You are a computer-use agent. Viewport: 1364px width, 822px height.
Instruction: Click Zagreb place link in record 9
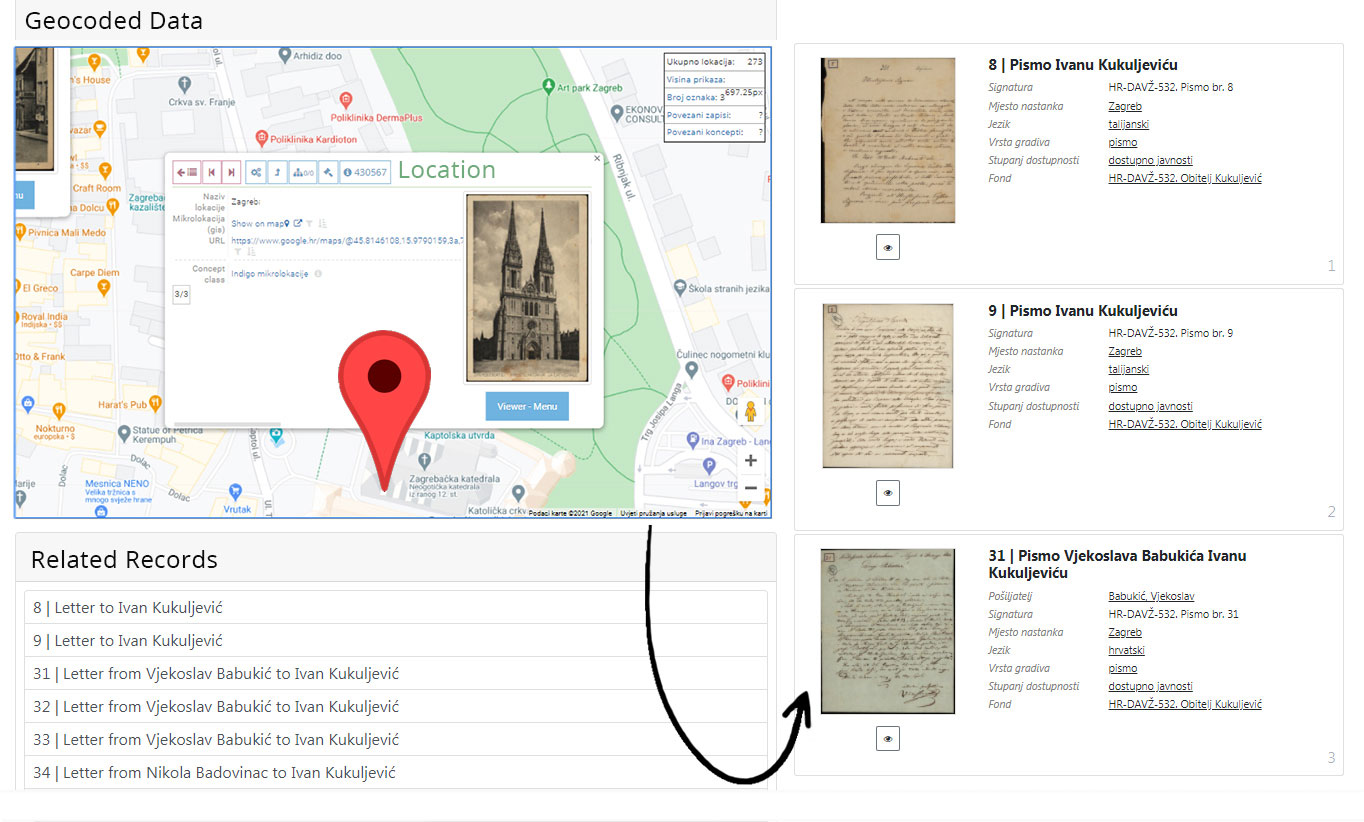pos(1125,351)
